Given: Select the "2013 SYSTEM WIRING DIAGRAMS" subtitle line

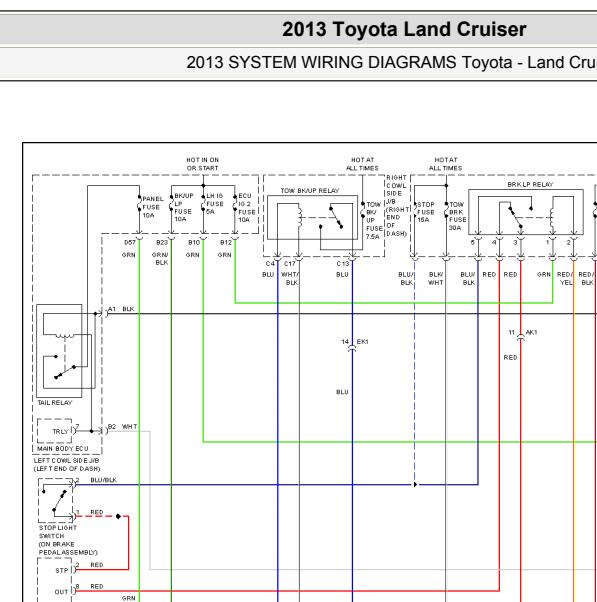Looking at the screenshot, I should (x=391, y=63).
